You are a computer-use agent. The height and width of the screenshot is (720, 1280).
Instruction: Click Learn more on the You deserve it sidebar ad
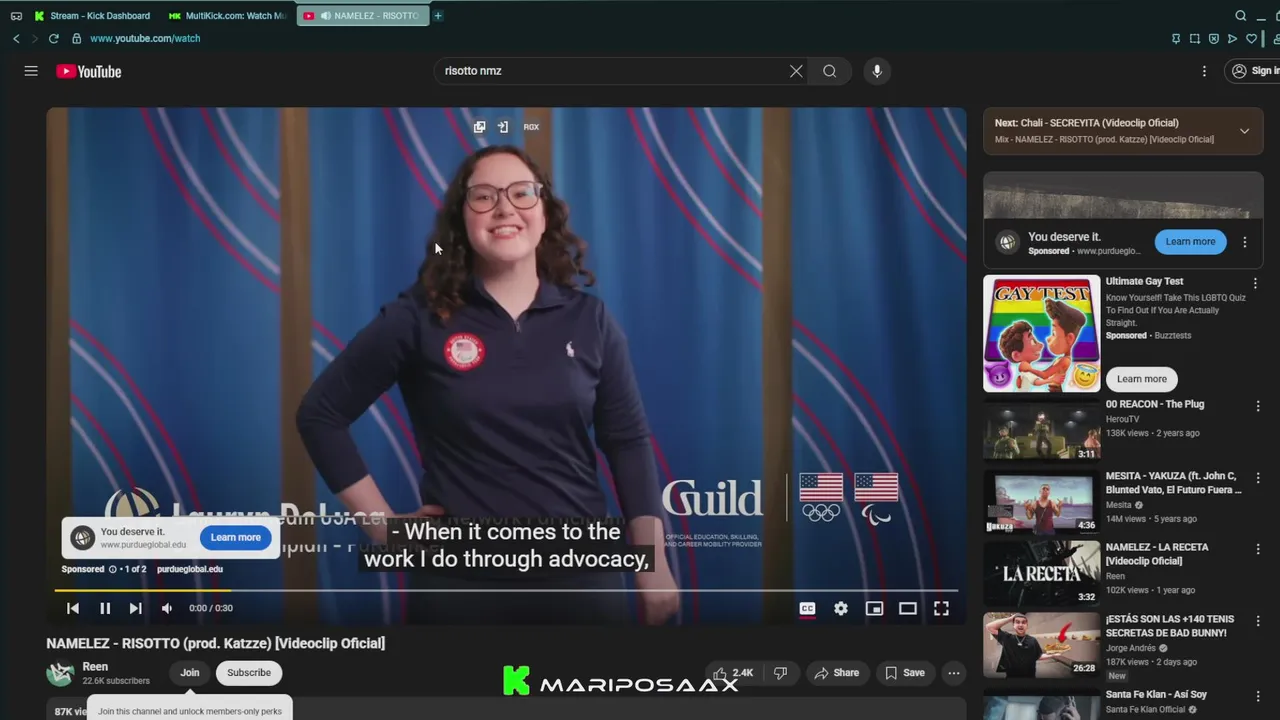click(1190, 241)
